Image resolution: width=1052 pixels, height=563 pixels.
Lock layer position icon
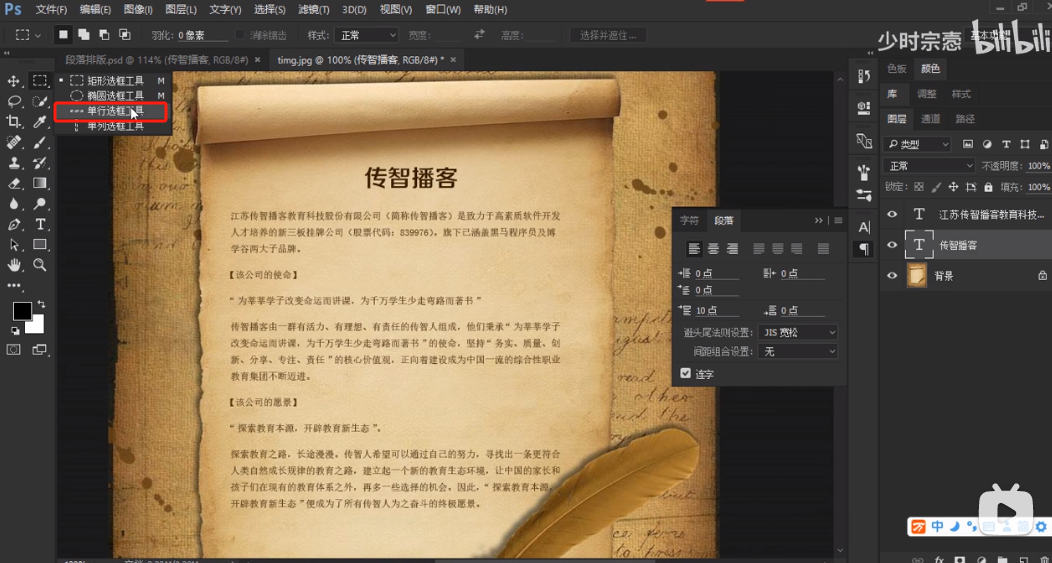click(x=953, y=187)
